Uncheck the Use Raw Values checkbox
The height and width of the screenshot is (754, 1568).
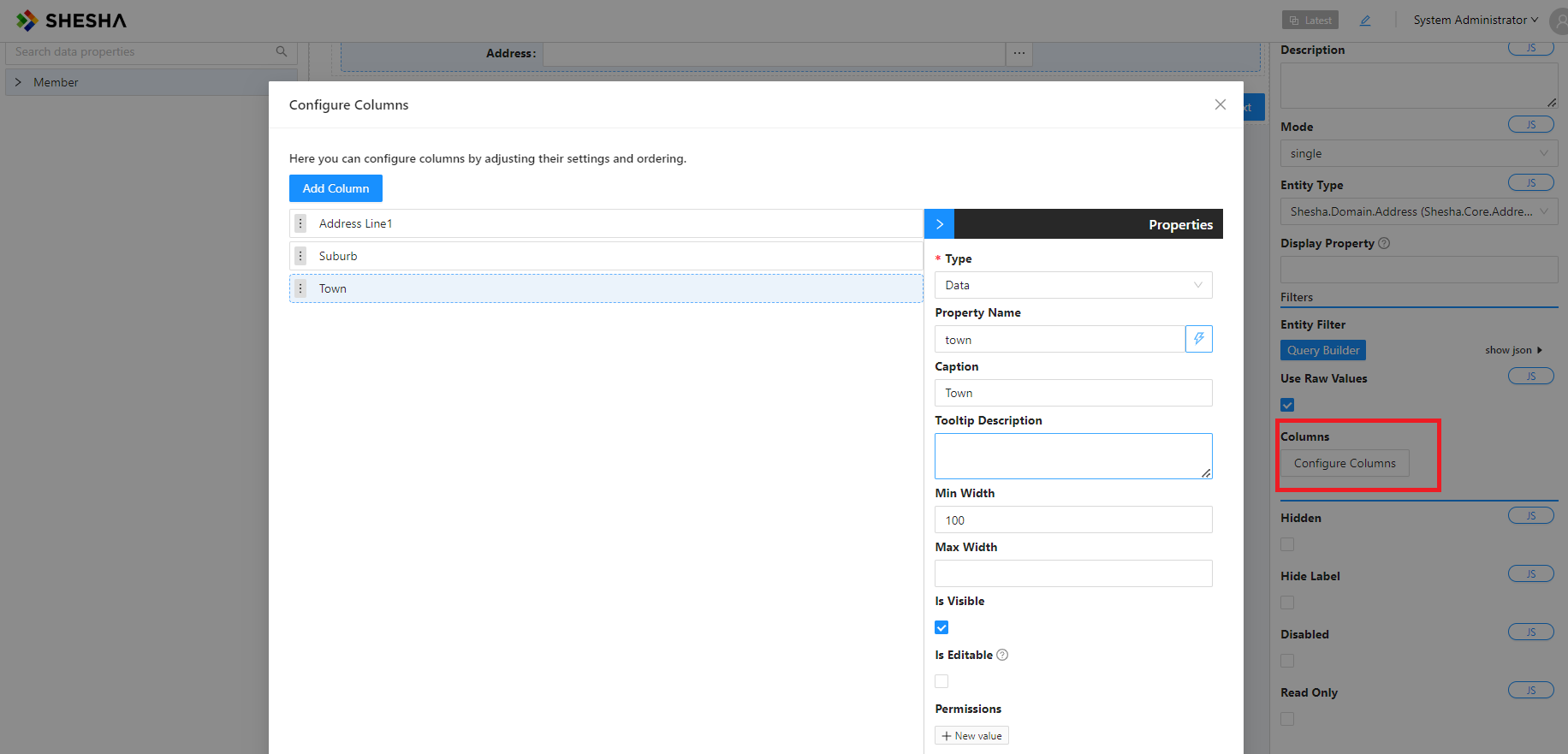tap(1287, 405)
